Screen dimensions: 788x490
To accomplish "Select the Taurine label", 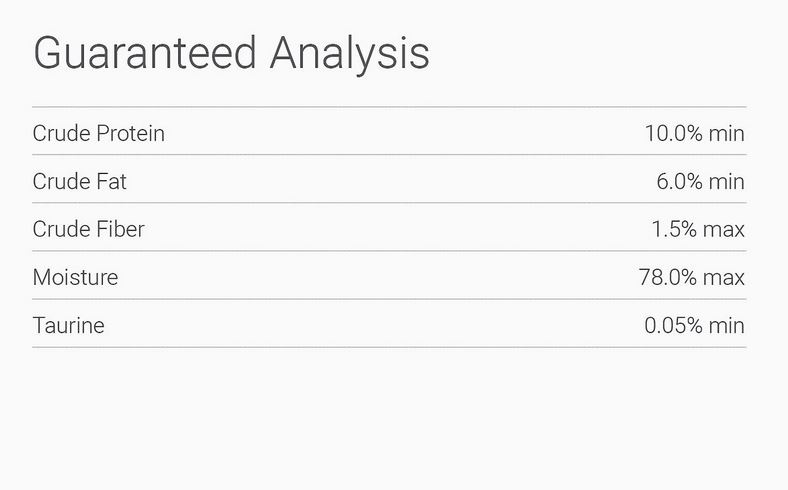I will 68,325.
